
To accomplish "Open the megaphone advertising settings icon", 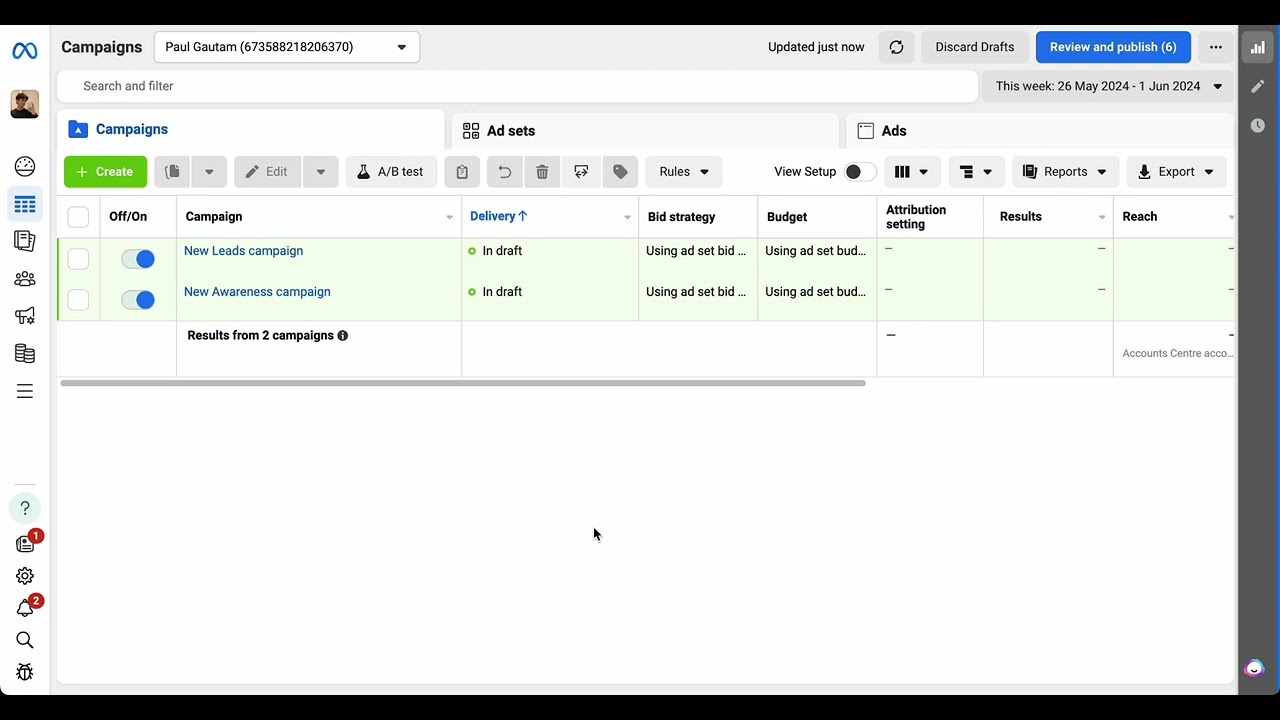I will 25,316.
